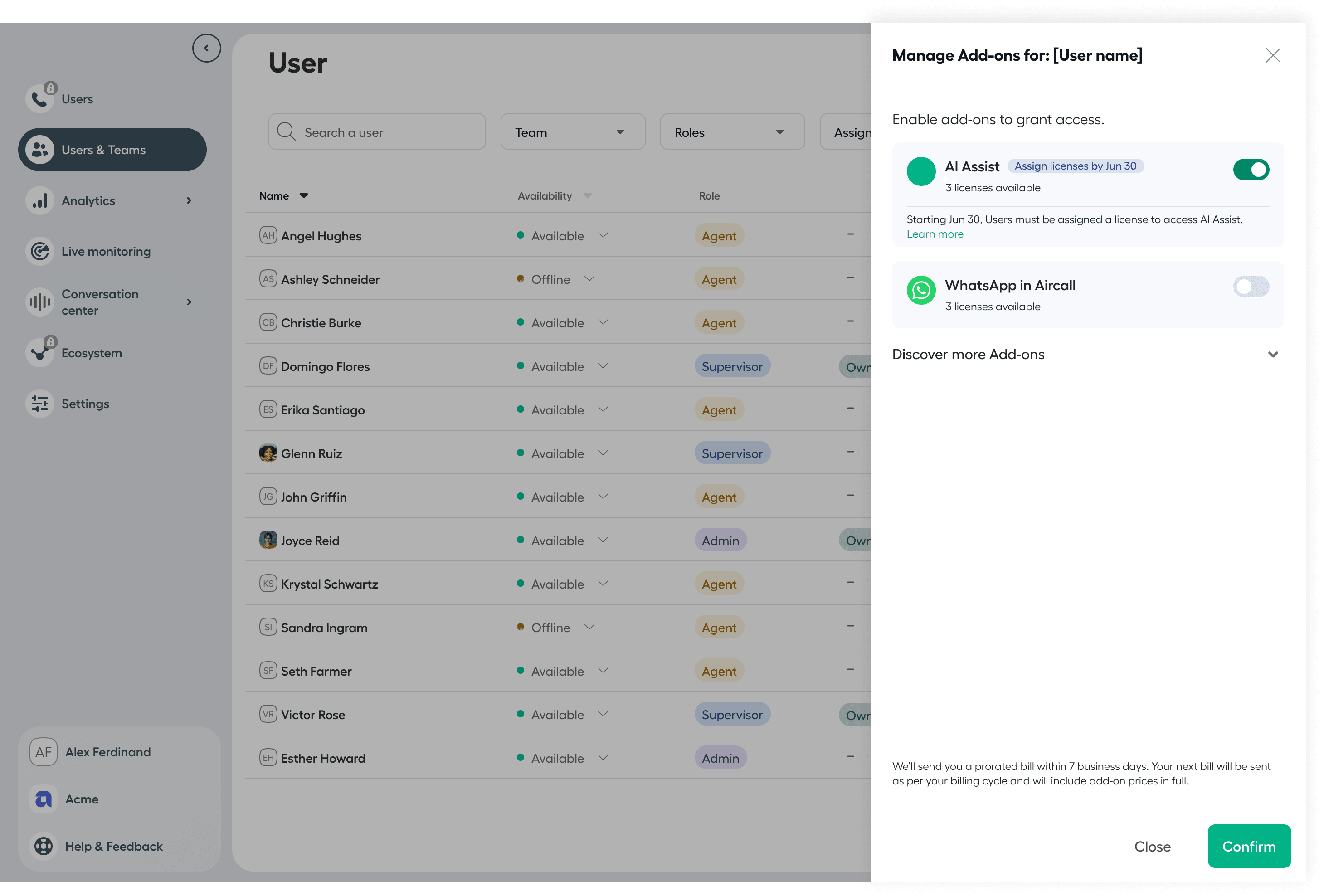
Task: Select Users & Teams menu item
Action: coord(112,150)
